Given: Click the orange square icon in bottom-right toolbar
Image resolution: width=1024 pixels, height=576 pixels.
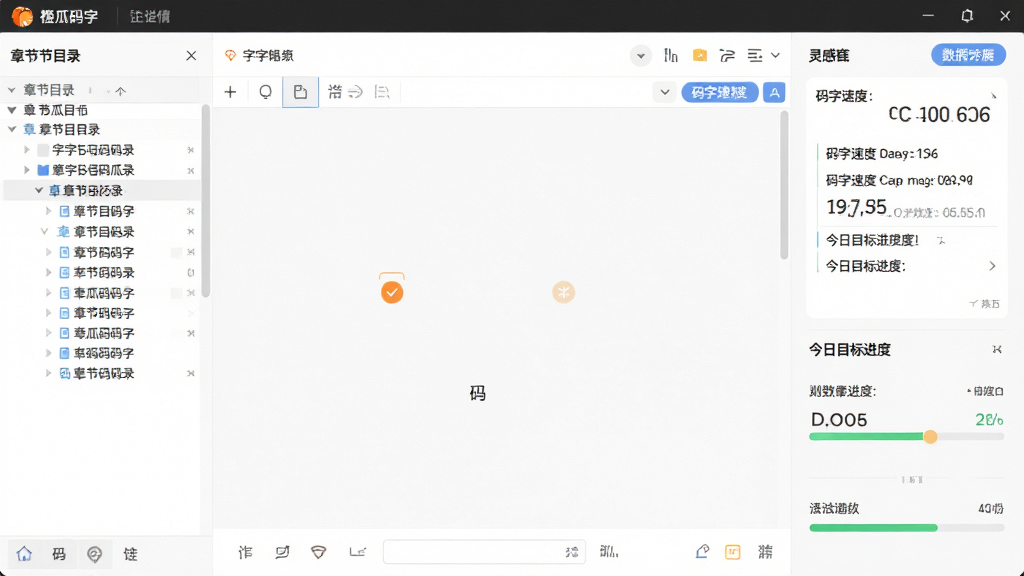Looking at the screenshot, I should (733, 552).
